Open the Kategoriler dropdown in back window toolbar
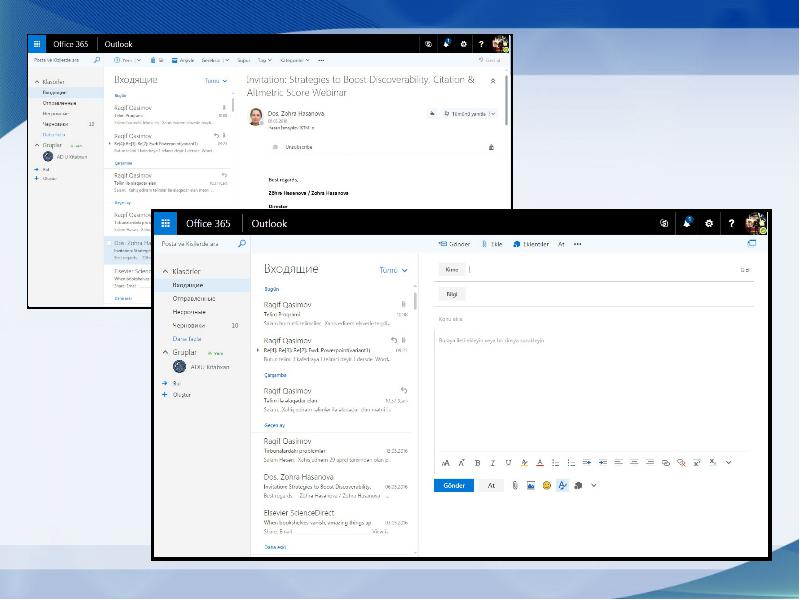Viewport: 800px width, 600px height. 295,60
